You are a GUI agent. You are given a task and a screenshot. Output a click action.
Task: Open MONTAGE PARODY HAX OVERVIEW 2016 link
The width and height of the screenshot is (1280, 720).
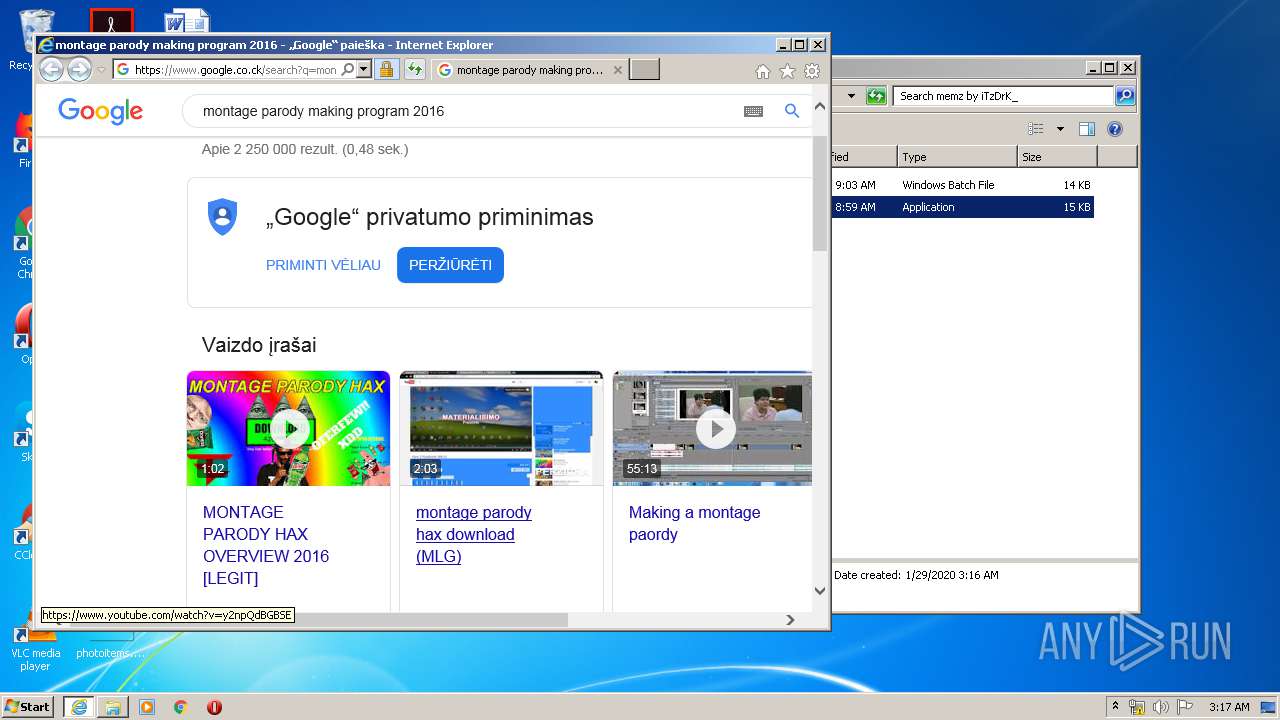[x=266, y=545]
